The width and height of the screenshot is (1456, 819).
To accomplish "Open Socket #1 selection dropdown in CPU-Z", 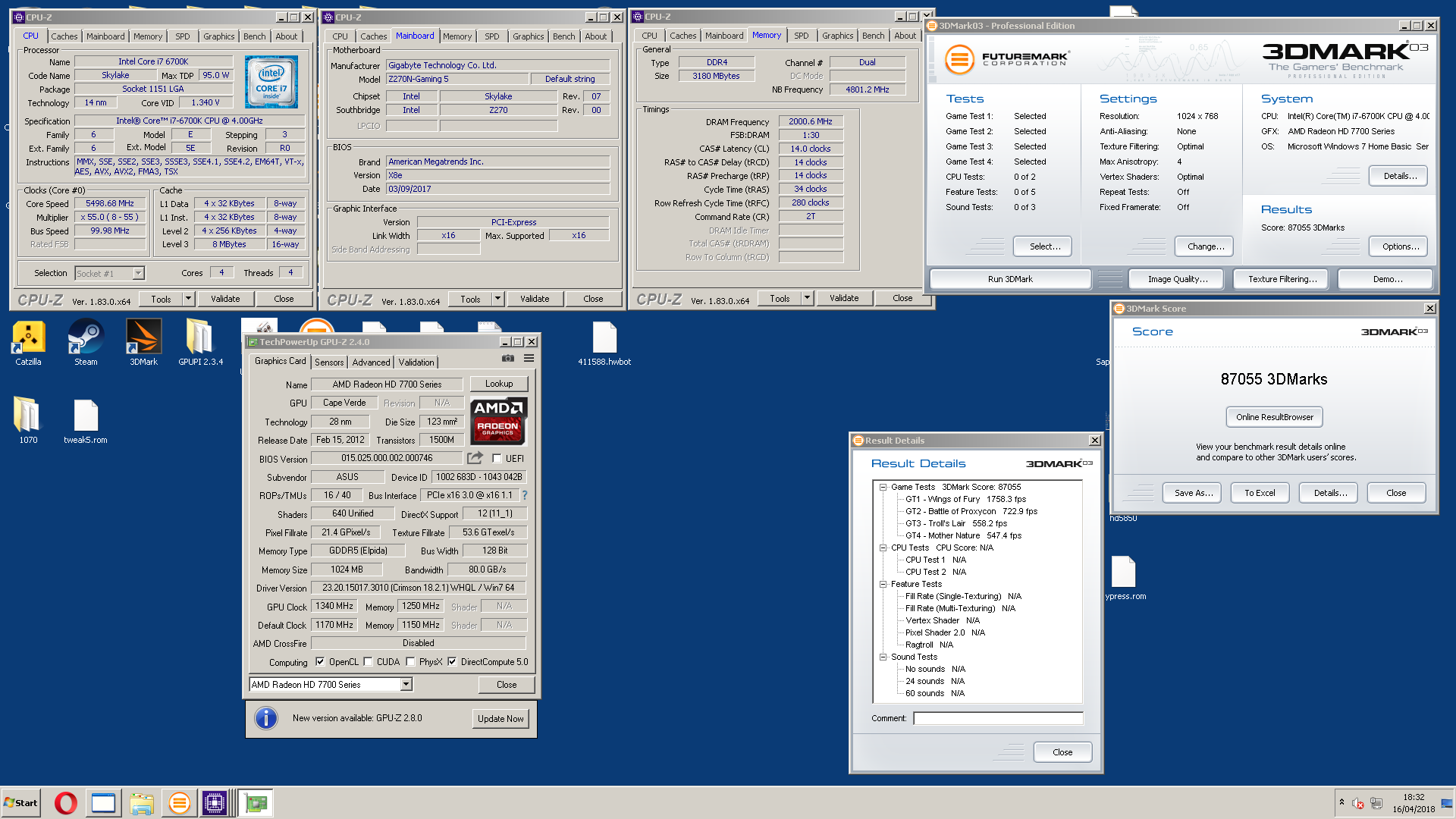I will [x=138, y=273].
